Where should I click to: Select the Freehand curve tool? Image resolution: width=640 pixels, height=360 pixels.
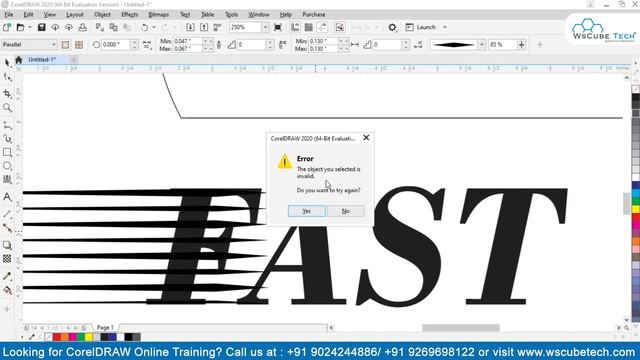pos(7,125)
